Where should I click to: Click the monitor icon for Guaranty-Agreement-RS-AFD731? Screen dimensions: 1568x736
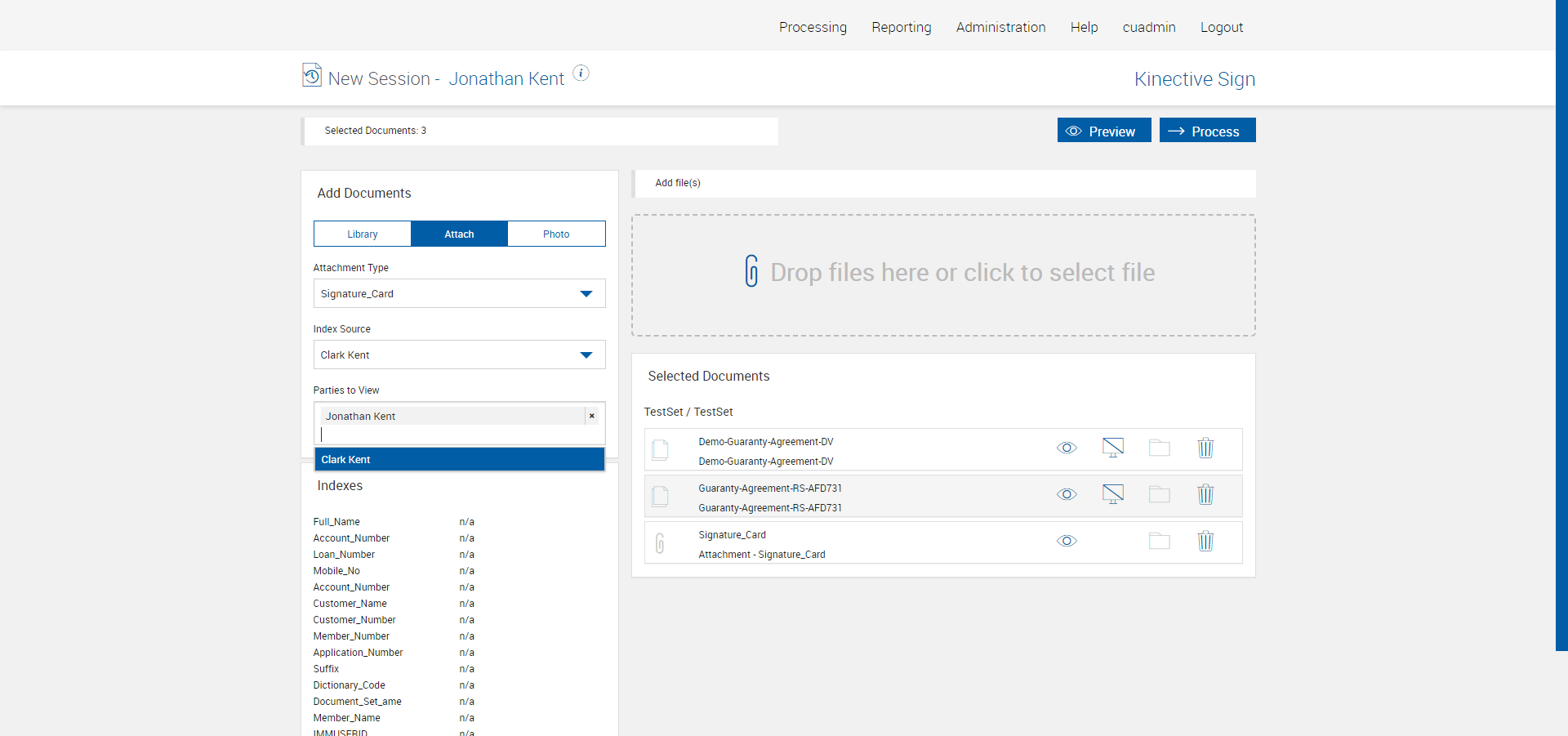click(x=1112, y=494)
